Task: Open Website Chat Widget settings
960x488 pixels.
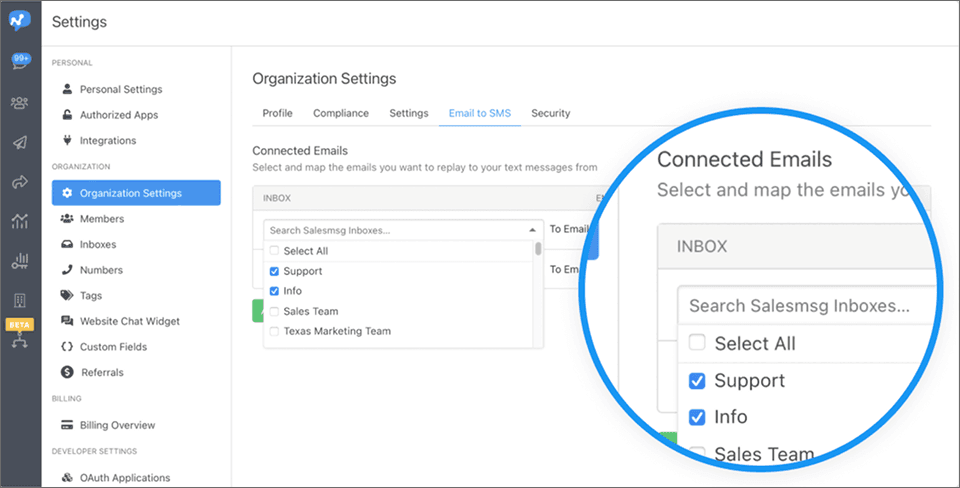Action: [129, 321]
